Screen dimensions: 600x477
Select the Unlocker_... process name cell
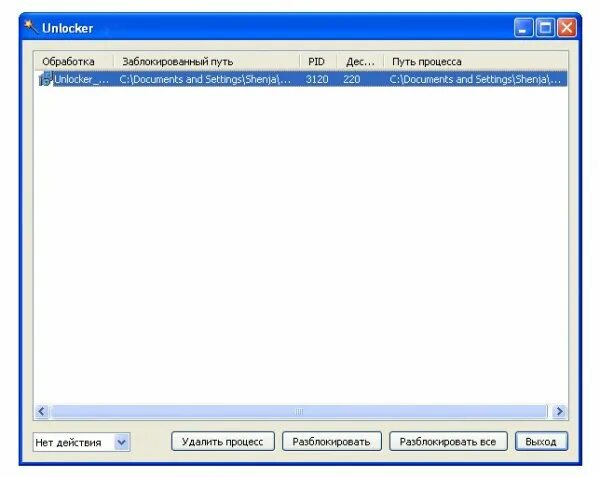coord(81,79)
